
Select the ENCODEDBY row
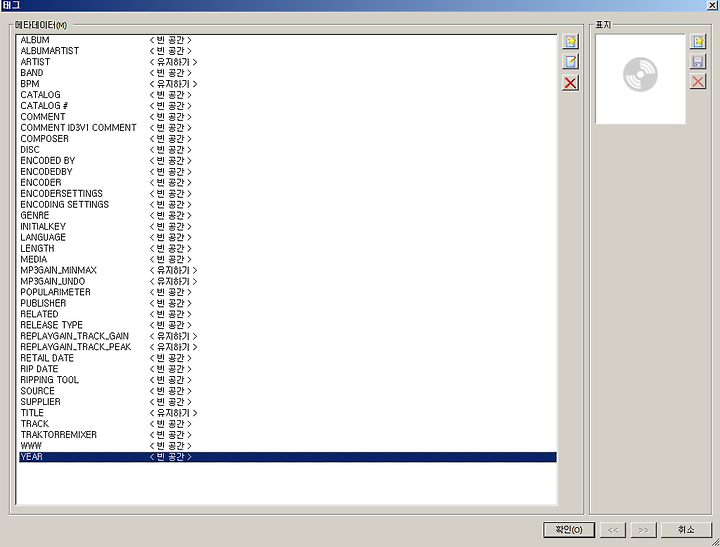click(x=288, y=172)
